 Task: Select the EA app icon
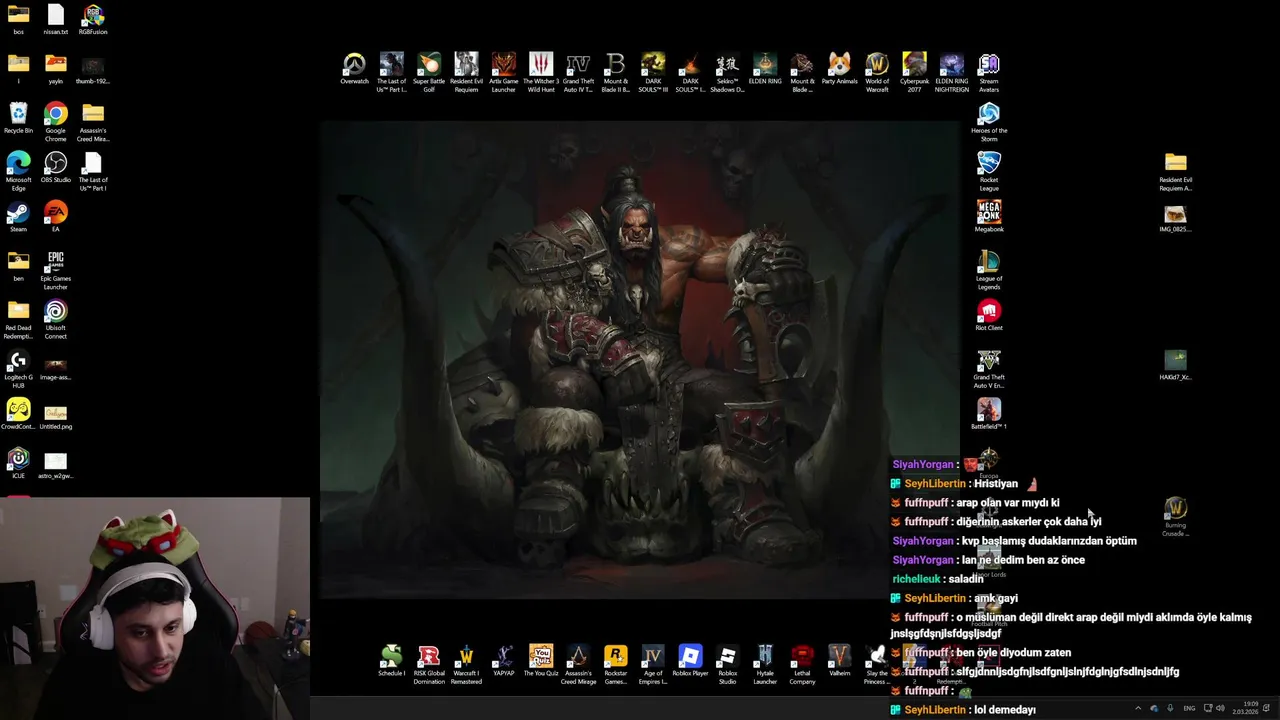[x=56, y=216]
